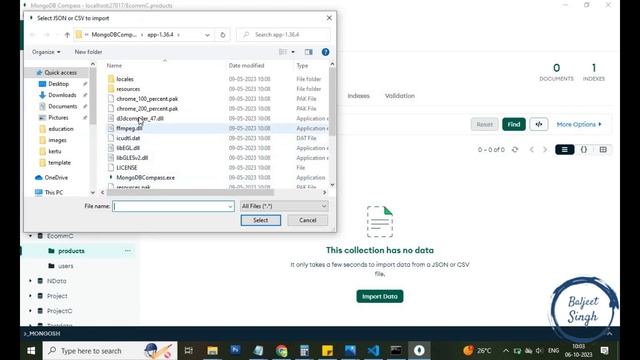Screen dimensions: 640x360
Task: Click the Search app-1.36.4 field
Action: point(283,35)
